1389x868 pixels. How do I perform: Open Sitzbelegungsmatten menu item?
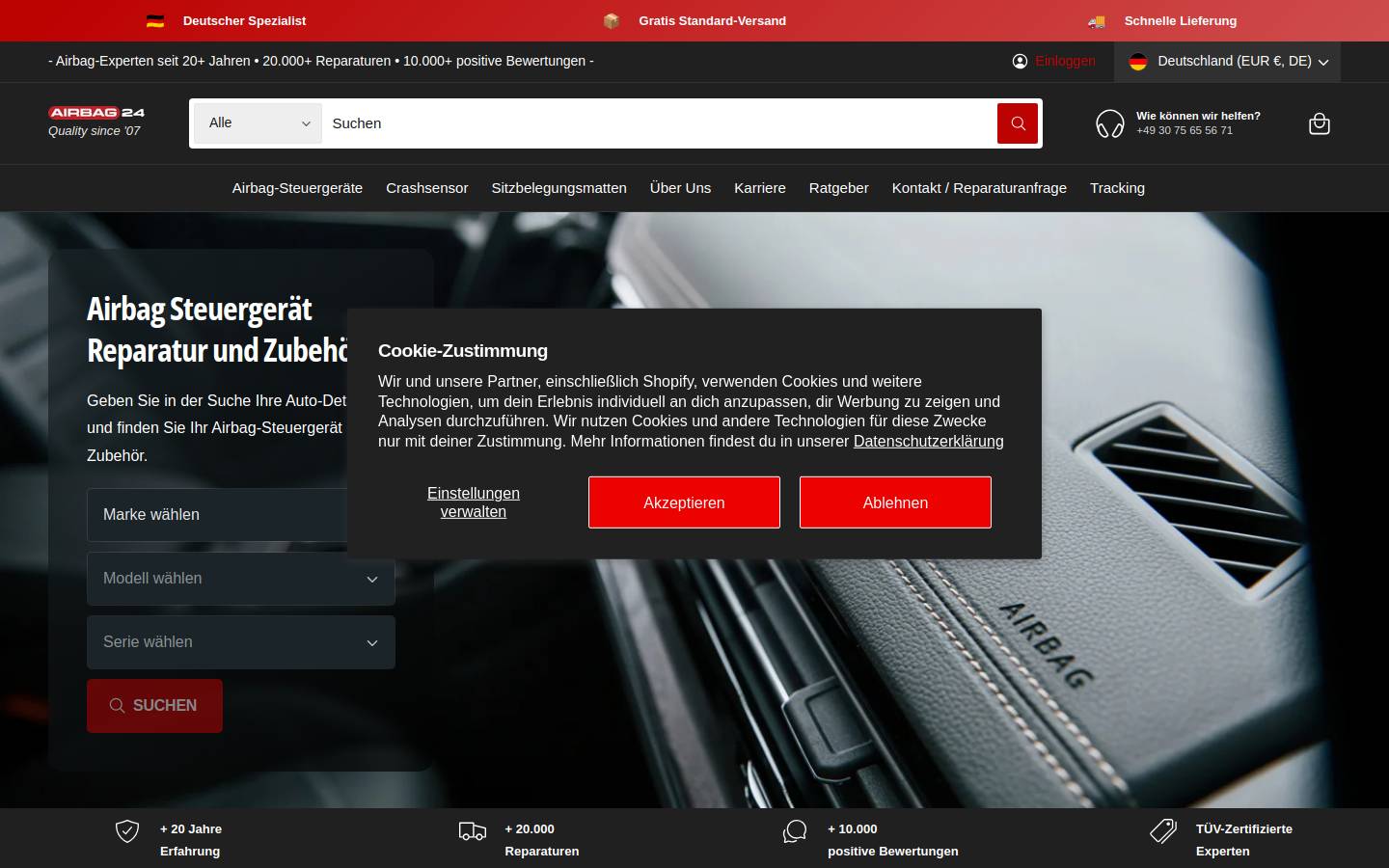coord(558,188)
